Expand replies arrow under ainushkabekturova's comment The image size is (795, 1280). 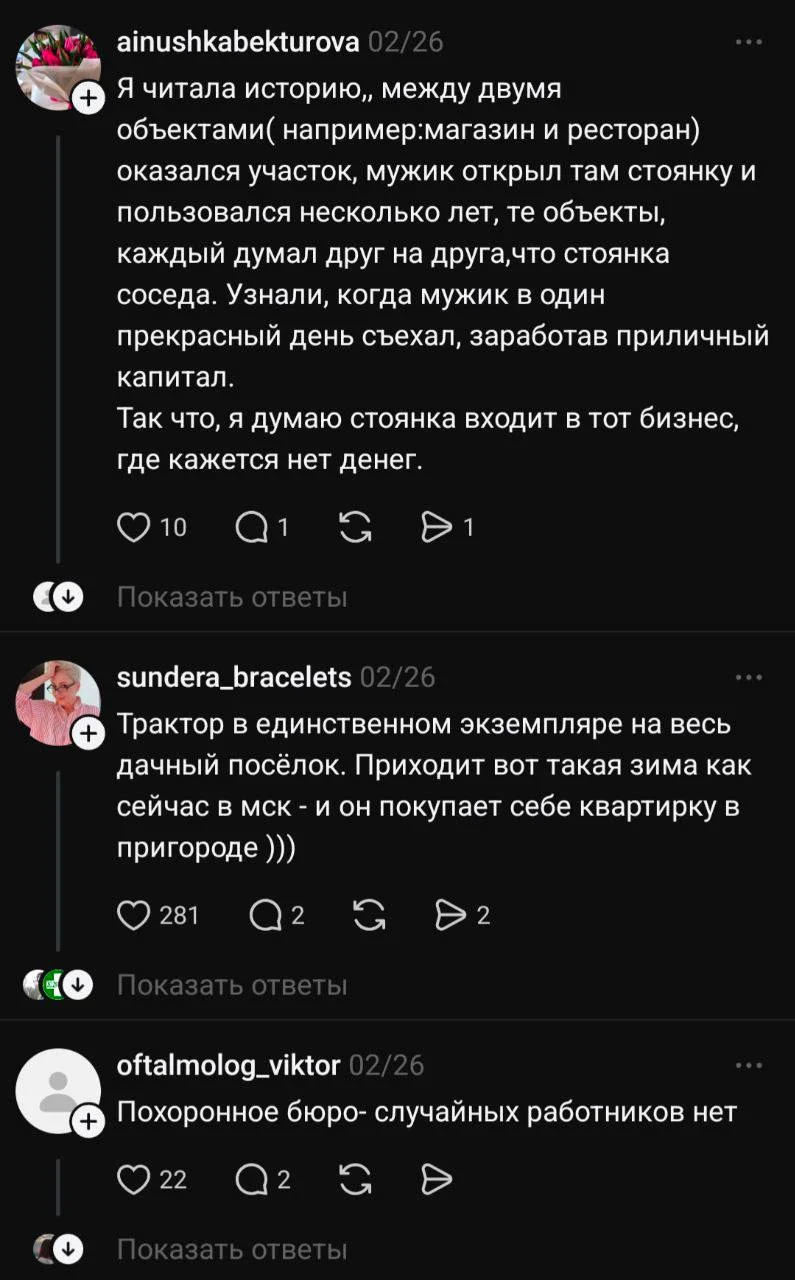tap(66, 595)
